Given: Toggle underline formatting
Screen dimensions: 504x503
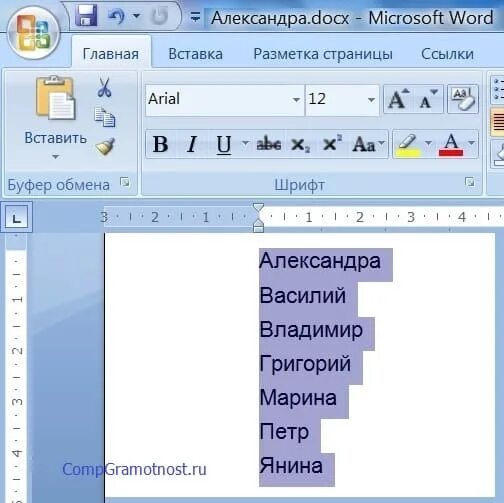Looking at the screenshot, I should coord(224,144).
